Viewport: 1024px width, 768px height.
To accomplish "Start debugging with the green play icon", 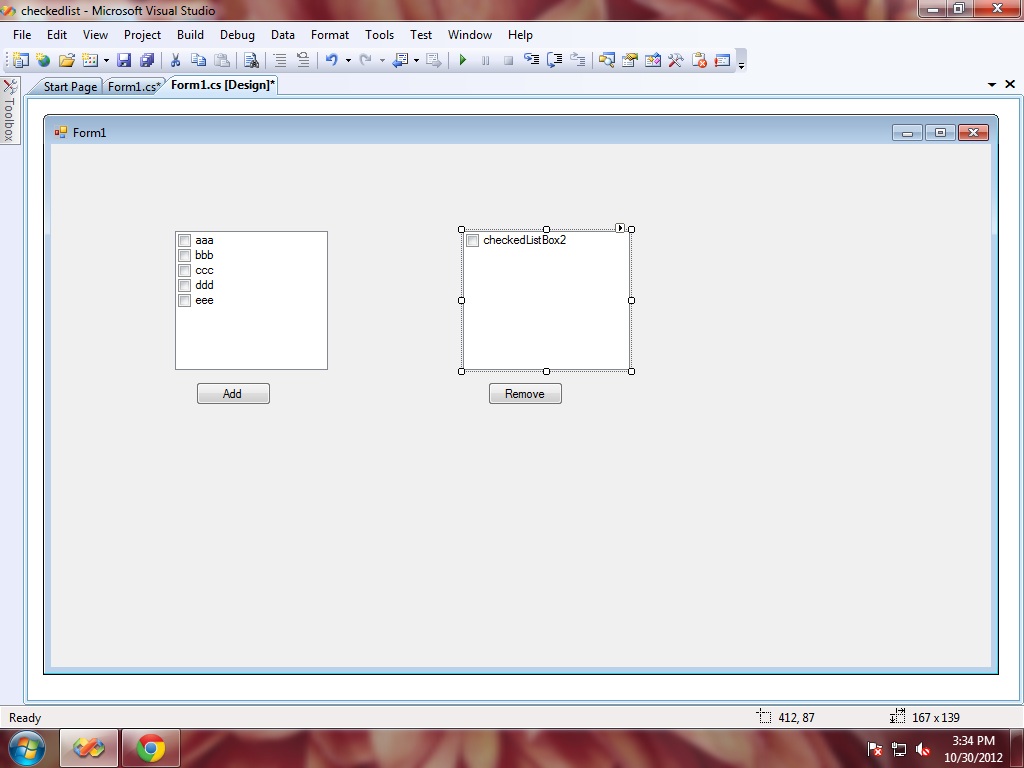I will coord(462,60).
